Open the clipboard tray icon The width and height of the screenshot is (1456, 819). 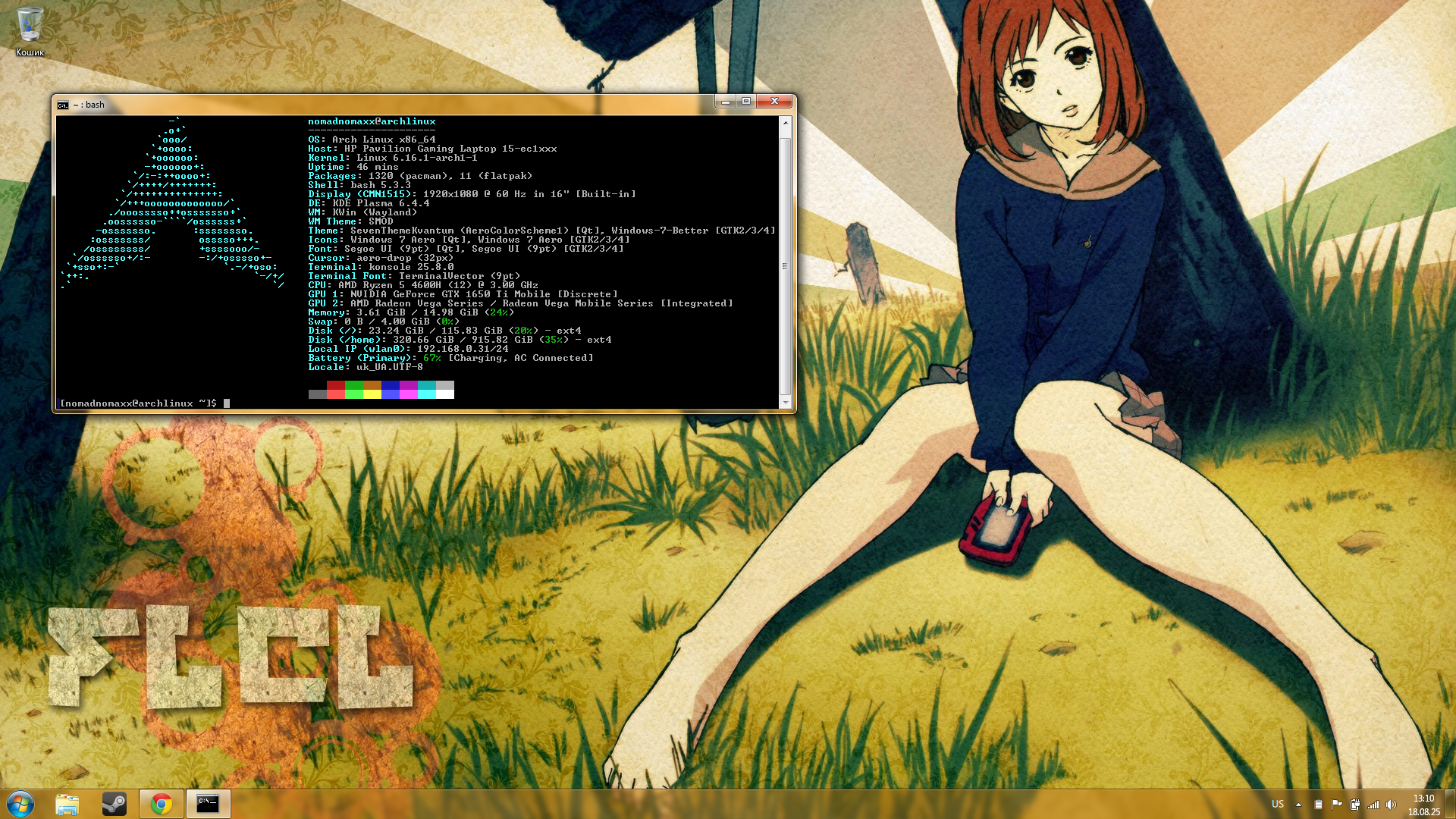[x=1318, y=805]
